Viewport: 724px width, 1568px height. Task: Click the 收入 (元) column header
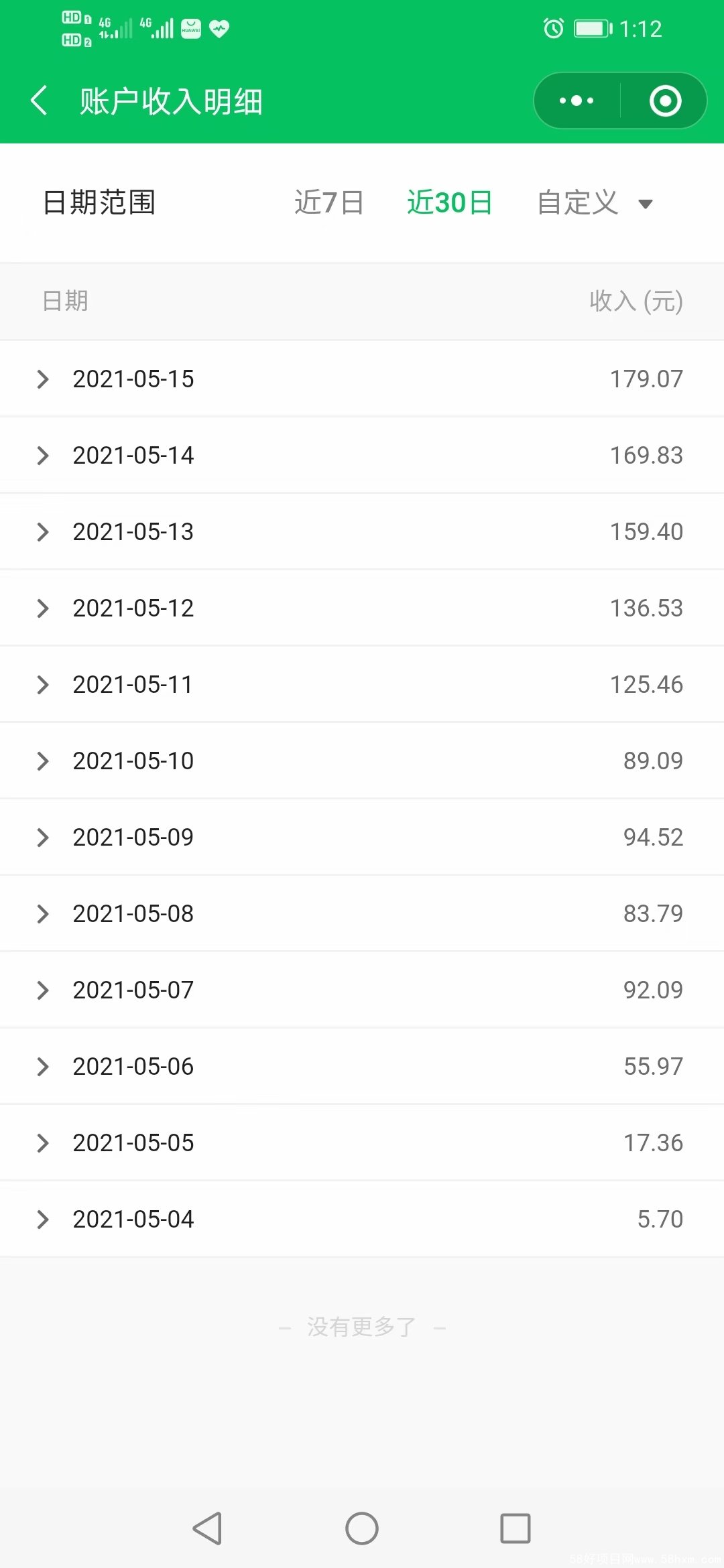click(636, 301)
